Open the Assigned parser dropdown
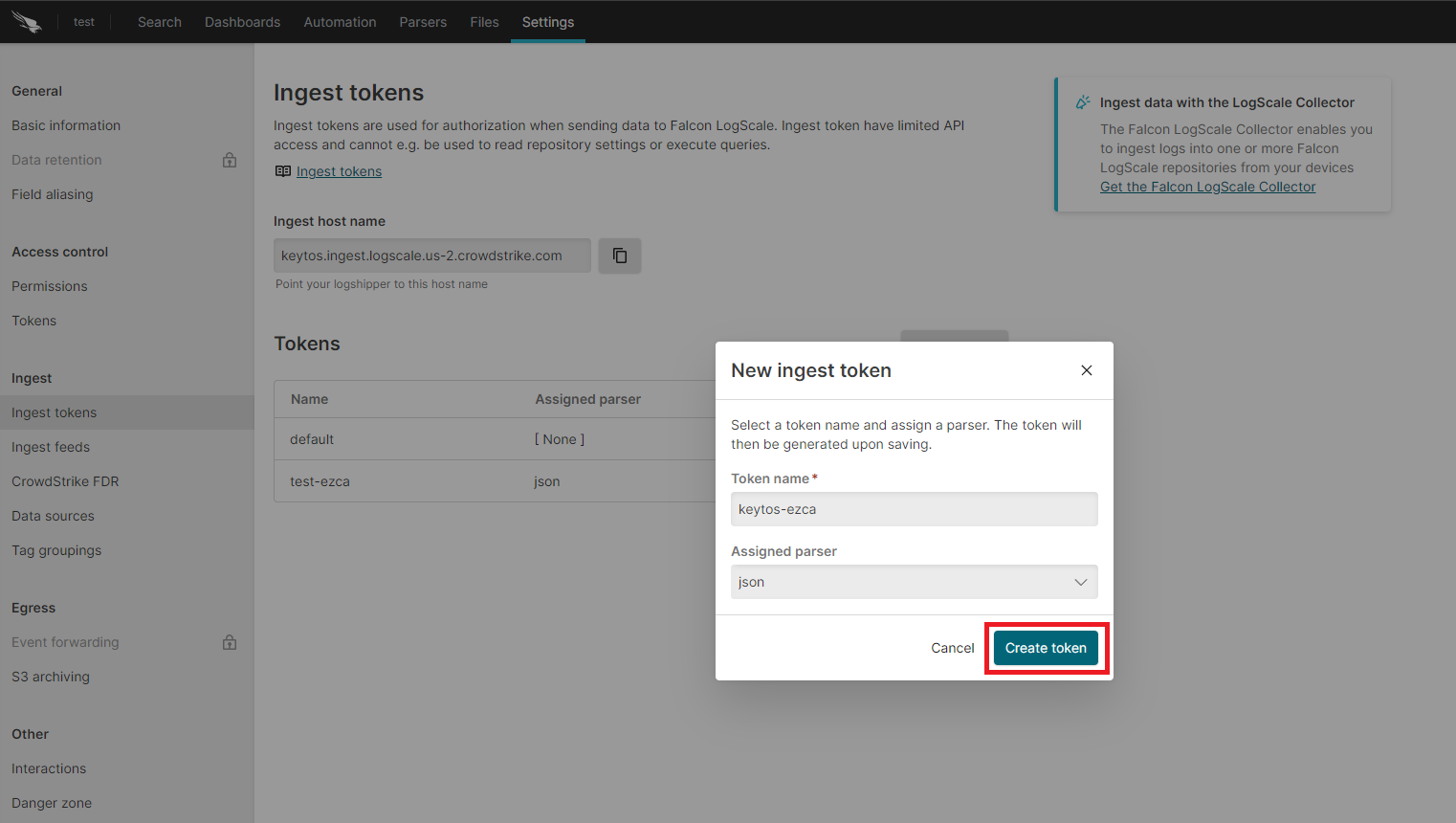Screen dimensions: 1456x823 point(915,582)
